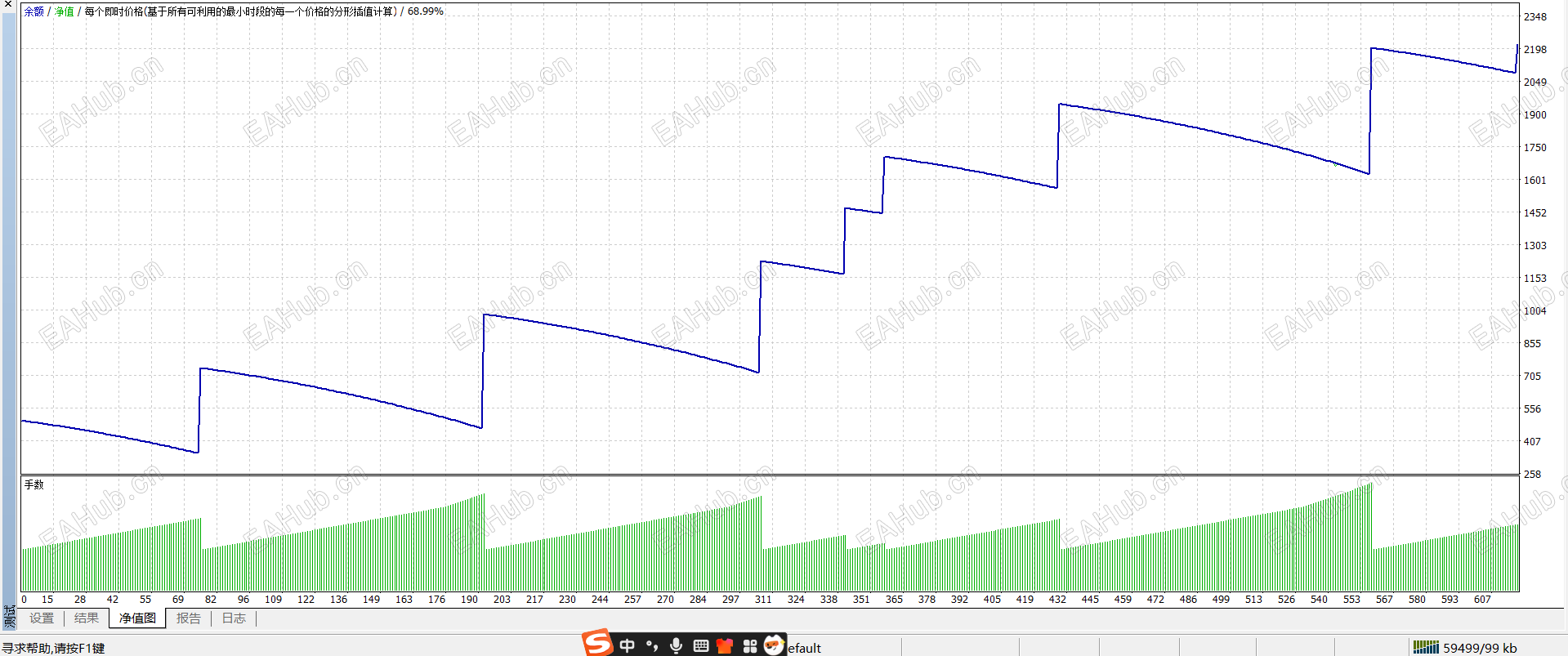
Task: Open the skin shirt icon
Action: [725, 645]
